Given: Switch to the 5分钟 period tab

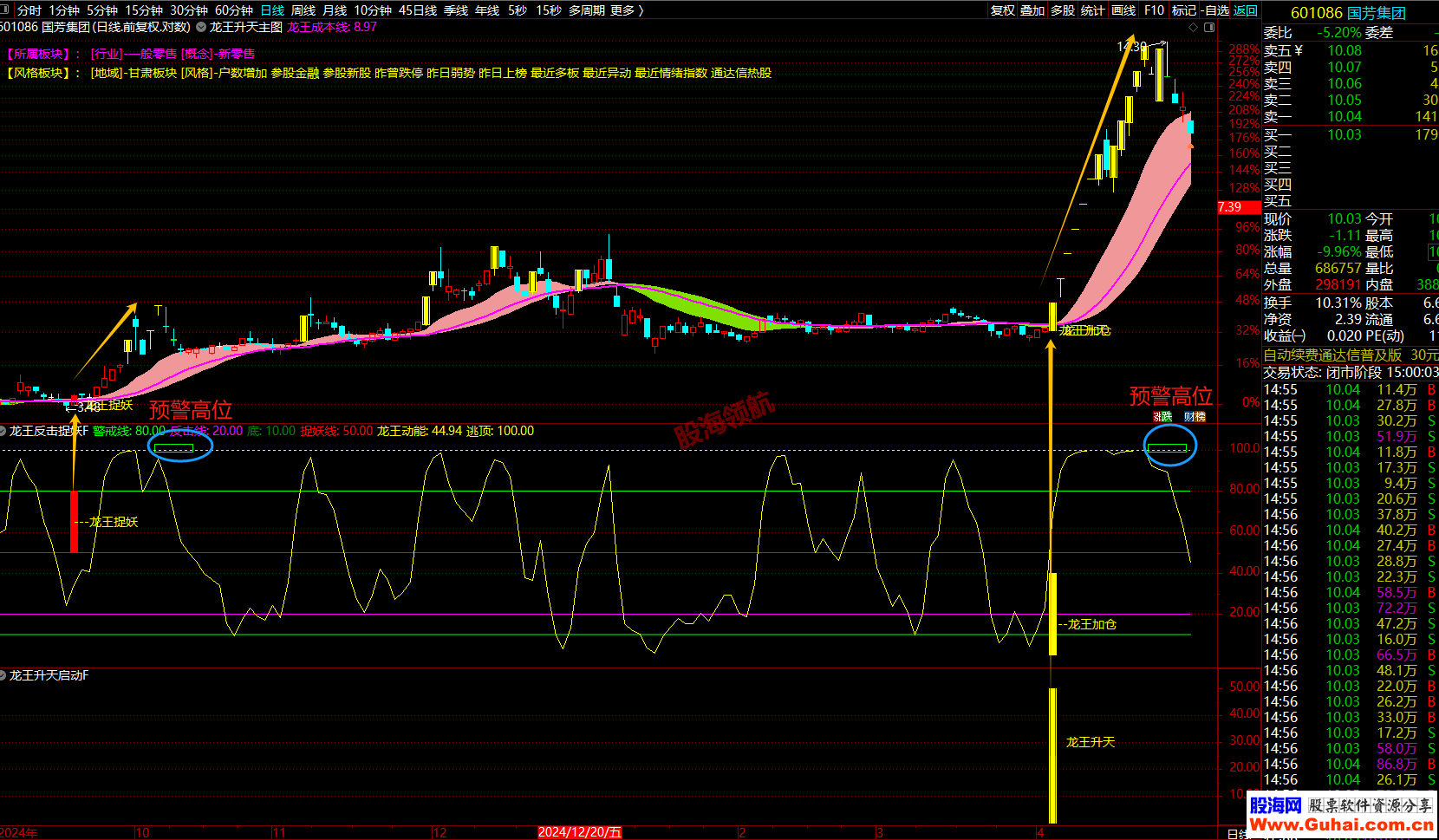Looking at the screenshot, I should pyautogui.click(x=102, y=10).
